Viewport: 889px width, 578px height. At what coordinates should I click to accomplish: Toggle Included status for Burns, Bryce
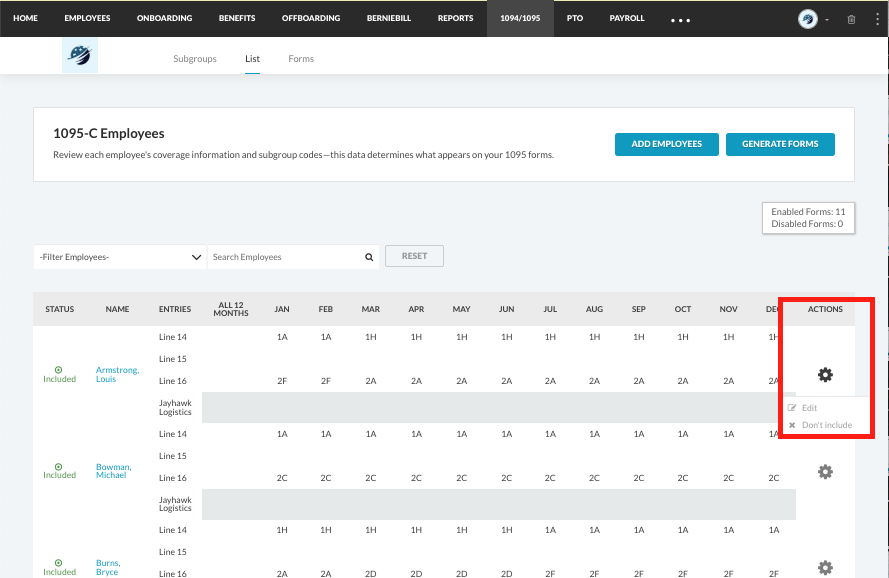tap(59, 567)
